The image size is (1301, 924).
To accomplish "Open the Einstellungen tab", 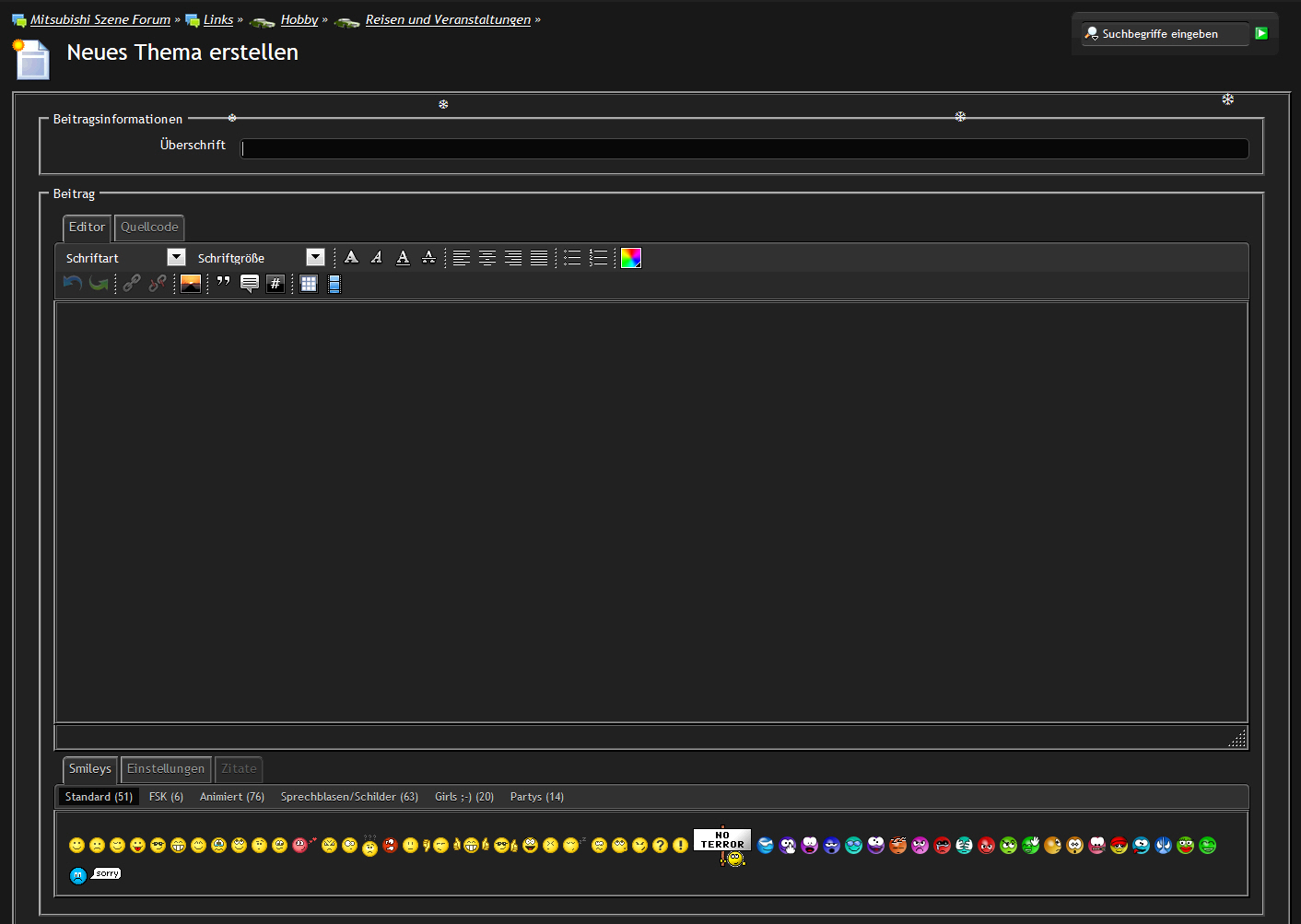I will [x=166, y=769].
